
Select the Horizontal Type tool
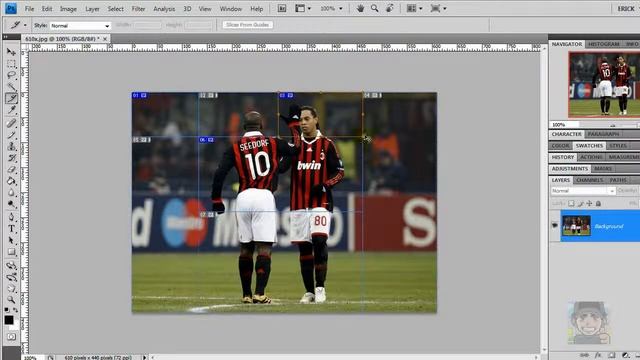point(11,229)
